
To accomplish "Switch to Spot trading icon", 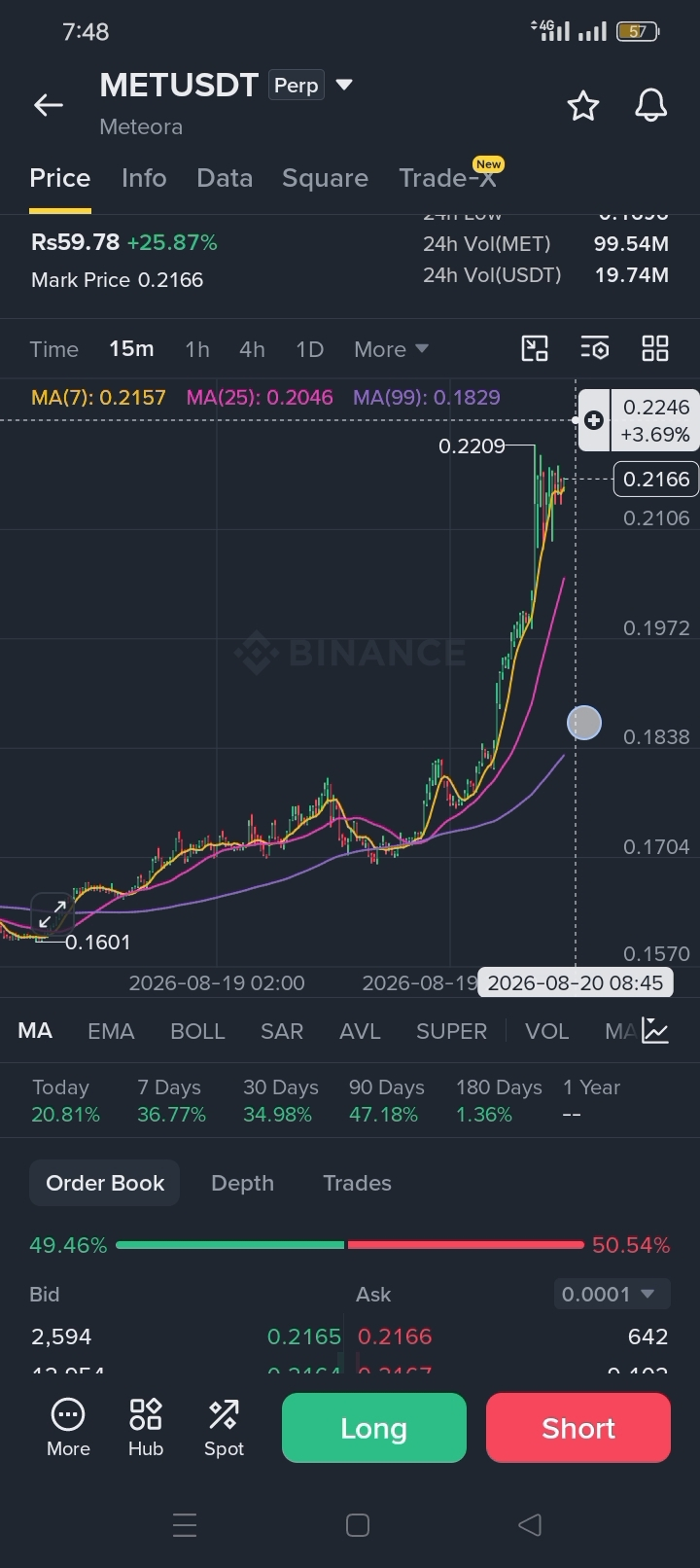I will [x=224, y=1427].
